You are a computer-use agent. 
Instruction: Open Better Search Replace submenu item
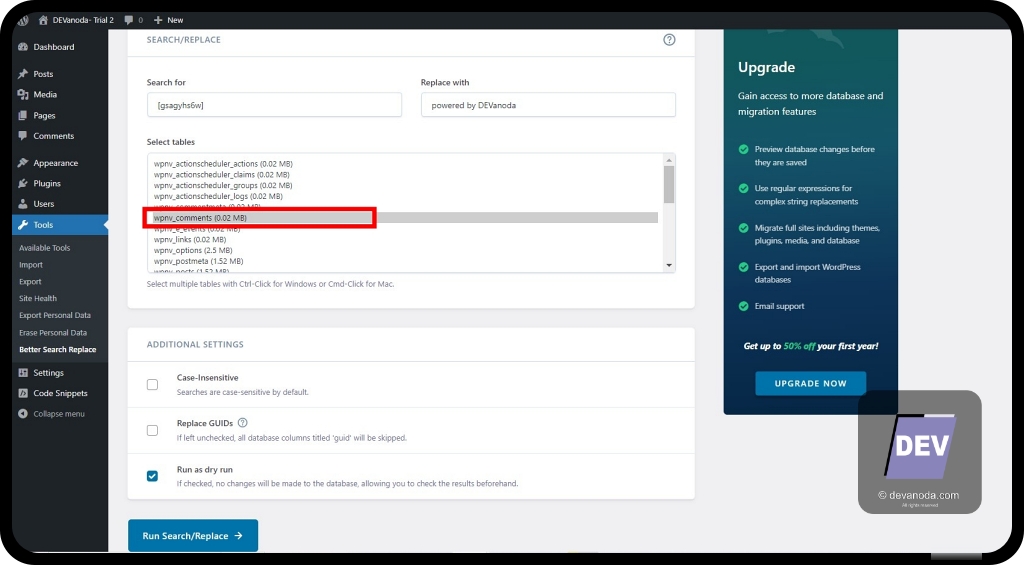click(57, 349)
